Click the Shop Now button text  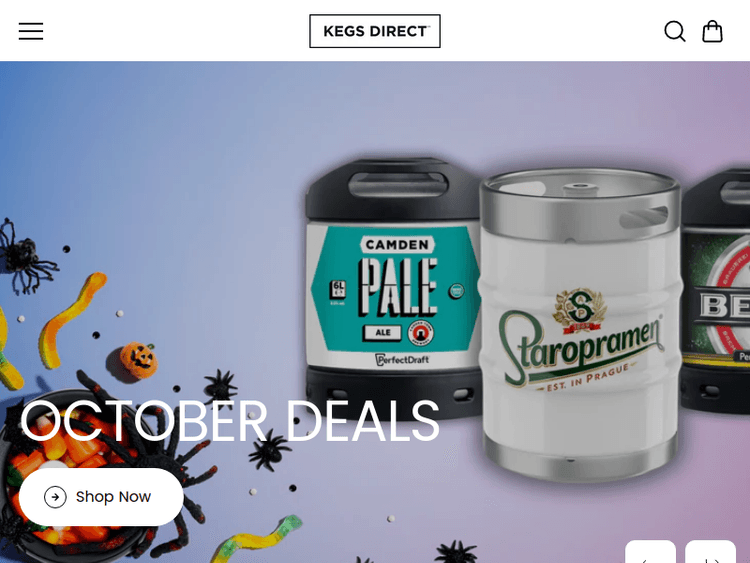tap(113, 497)
